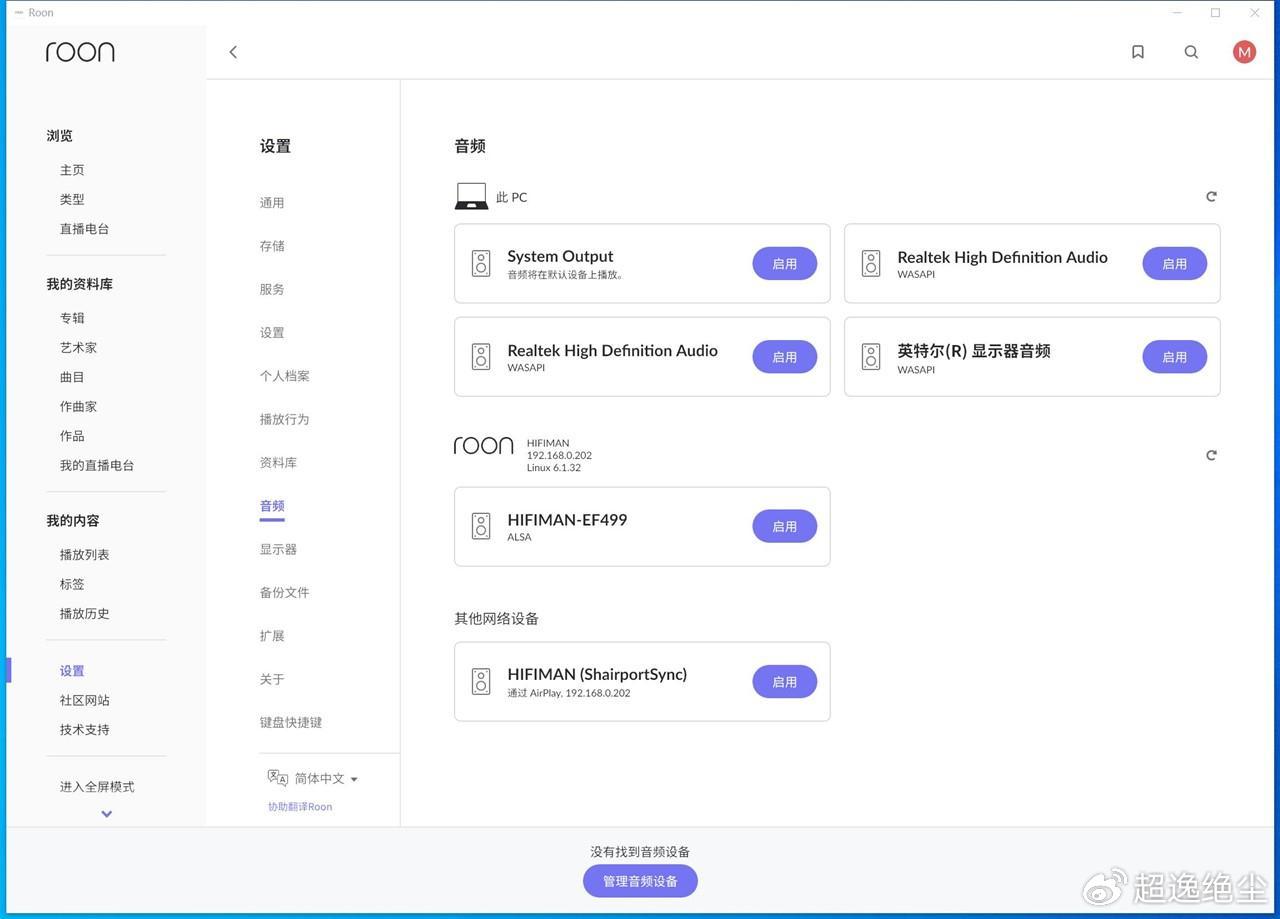Image resolution: width=1280 pixels, height=919 pixels.
Task: Go to 专辑 in my library
Action: [x=72, y=318]
